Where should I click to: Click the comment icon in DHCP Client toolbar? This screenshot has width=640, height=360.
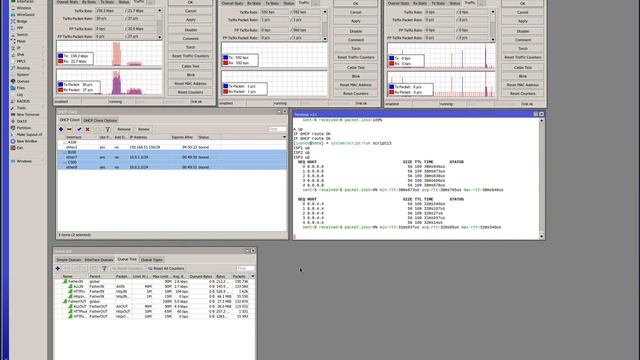tap(98, 129)
